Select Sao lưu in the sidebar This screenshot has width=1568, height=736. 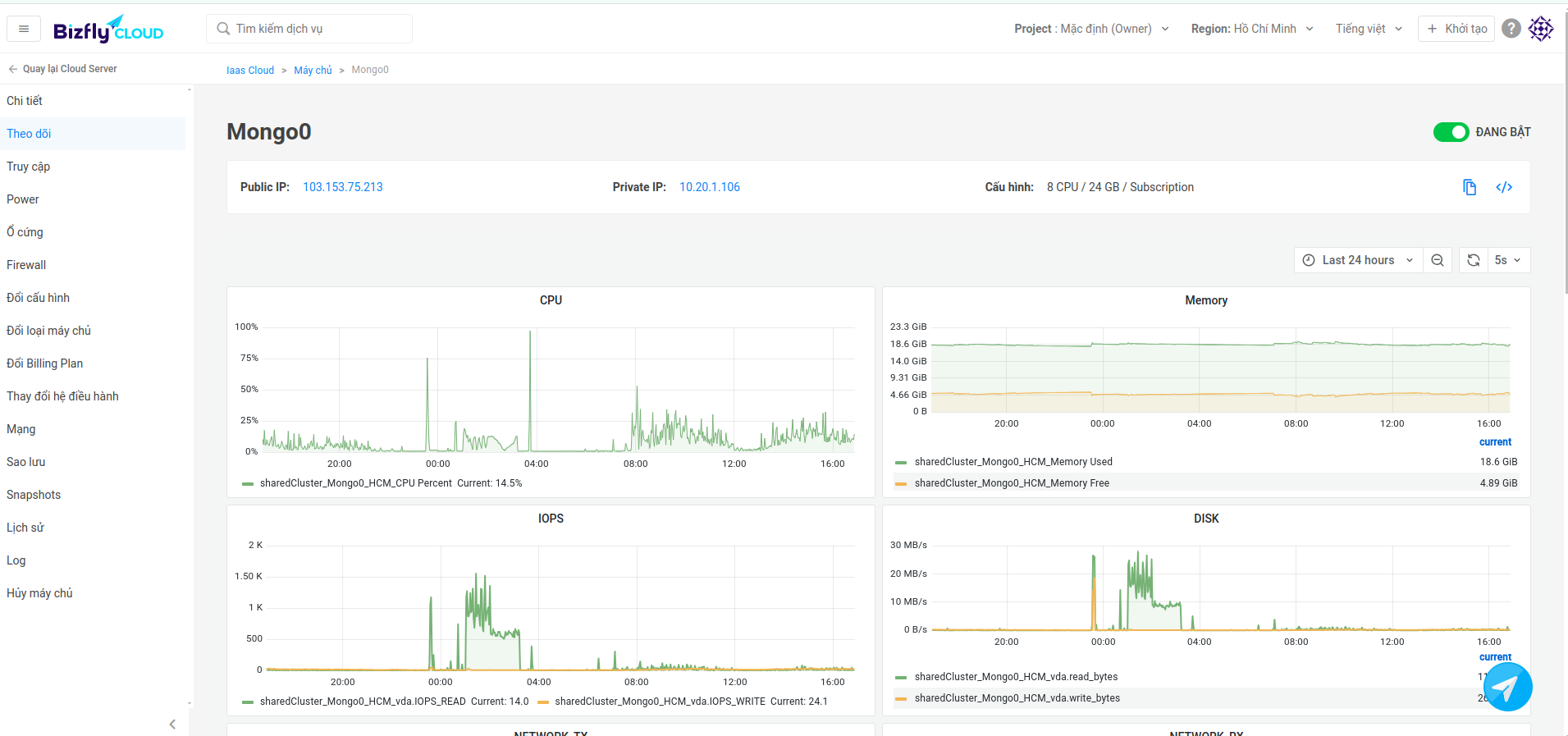[x=26, y=462]
